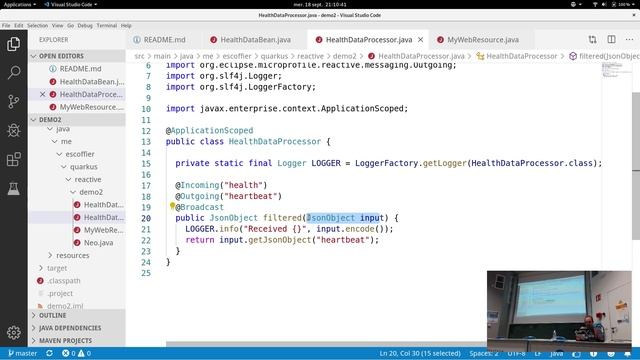640x360 pixels.
Task: Expand the Outline panel
Action: click(77, 316)
